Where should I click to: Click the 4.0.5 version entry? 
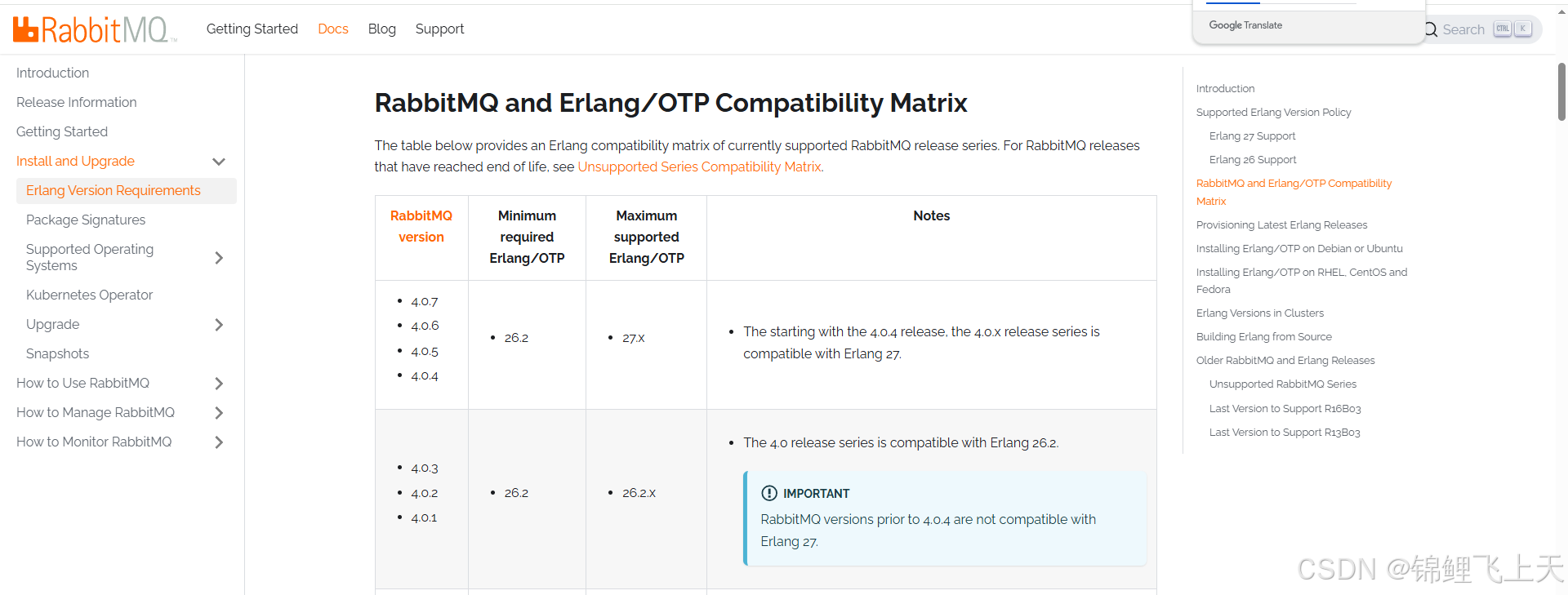point(425,351)
